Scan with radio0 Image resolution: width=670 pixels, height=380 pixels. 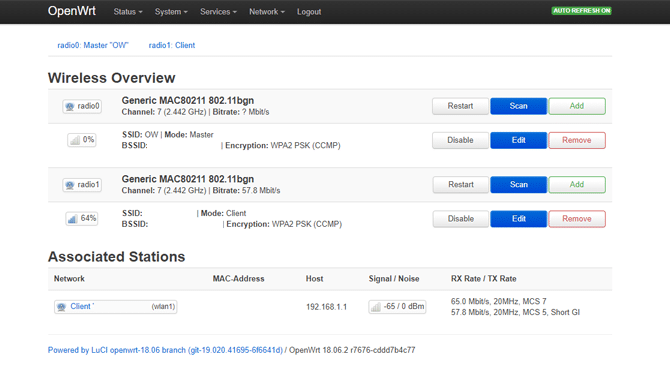click(518, 106)
